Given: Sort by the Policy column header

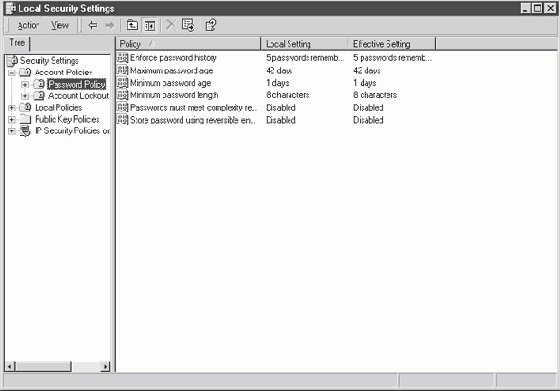Looking at the screenshot, I should pyautogui.click(x=188, y=44).
